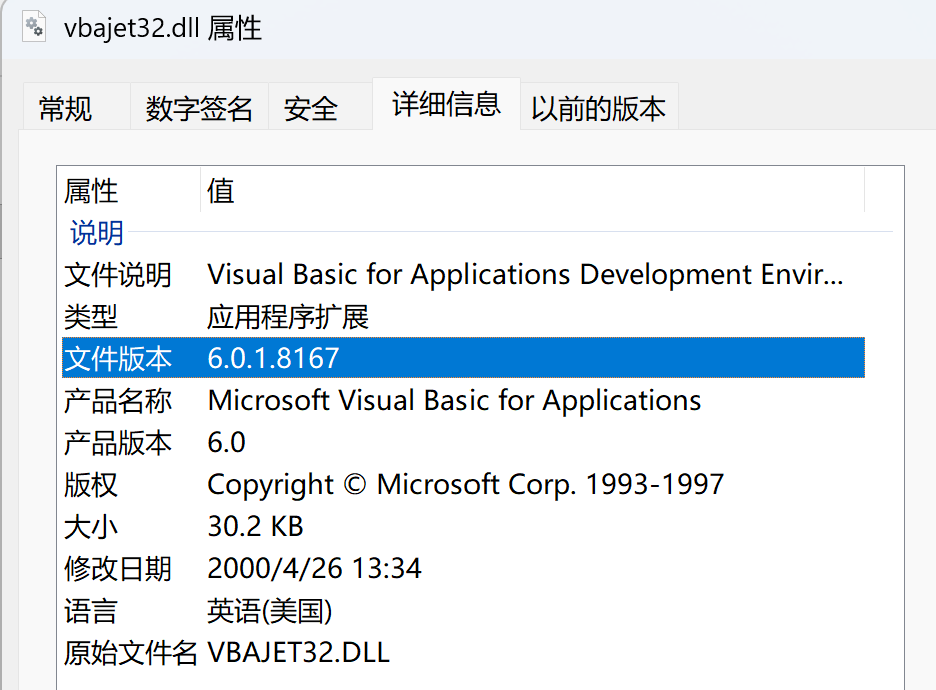The width and height of the screenshot is (936, 690).
Task: Open the 以前的版本 tab
Action: click(598, 108)
